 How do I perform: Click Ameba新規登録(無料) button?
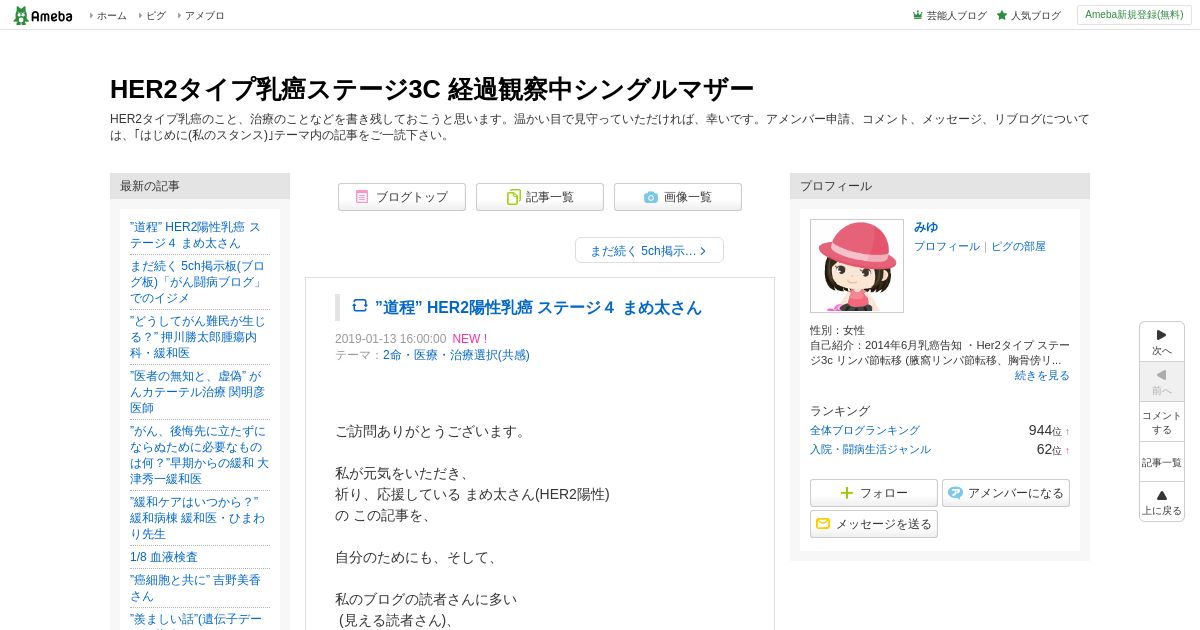[x=1134, y=15]
